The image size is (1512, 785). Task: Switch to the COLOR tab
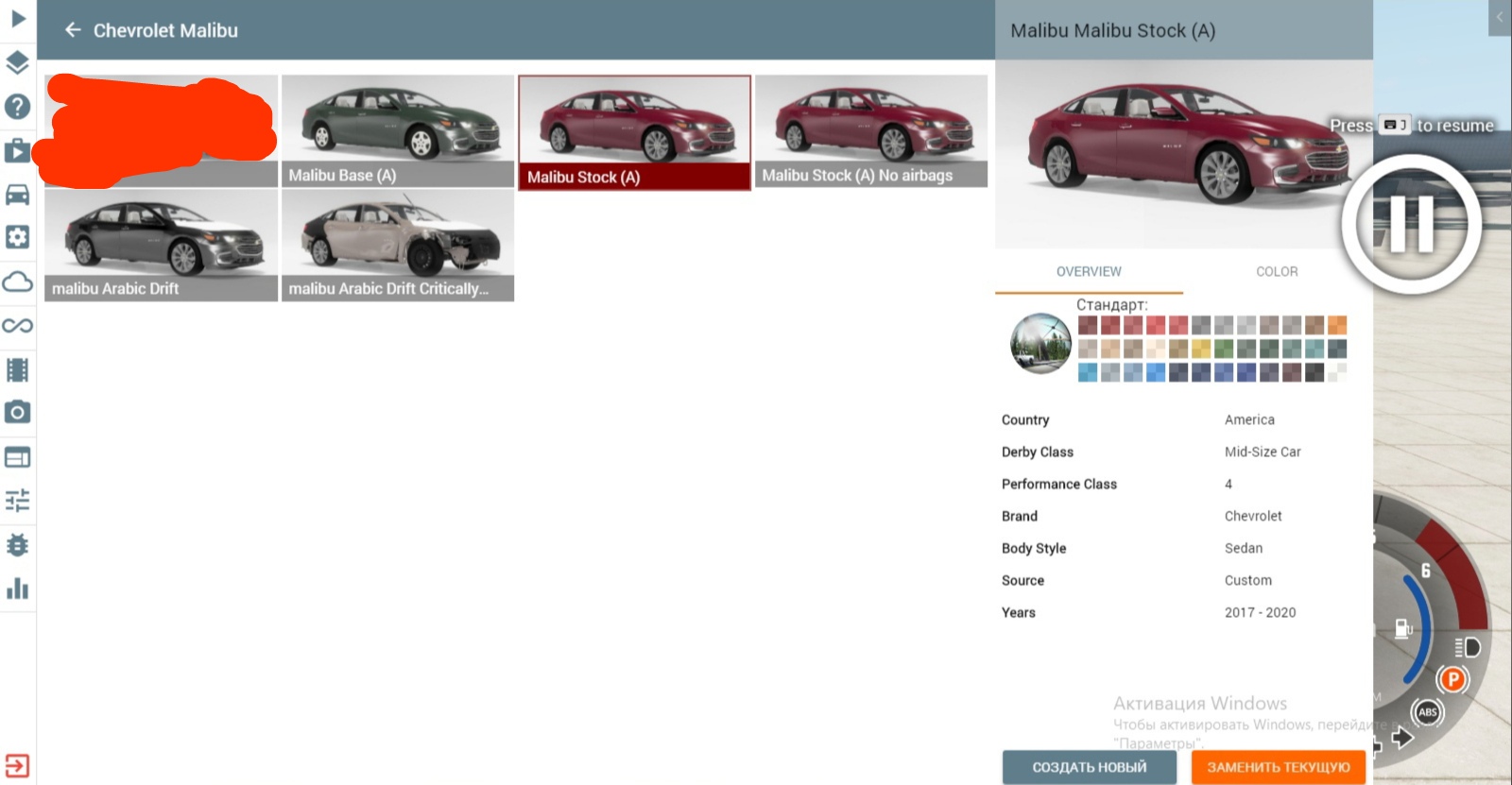coord(1277,271)
